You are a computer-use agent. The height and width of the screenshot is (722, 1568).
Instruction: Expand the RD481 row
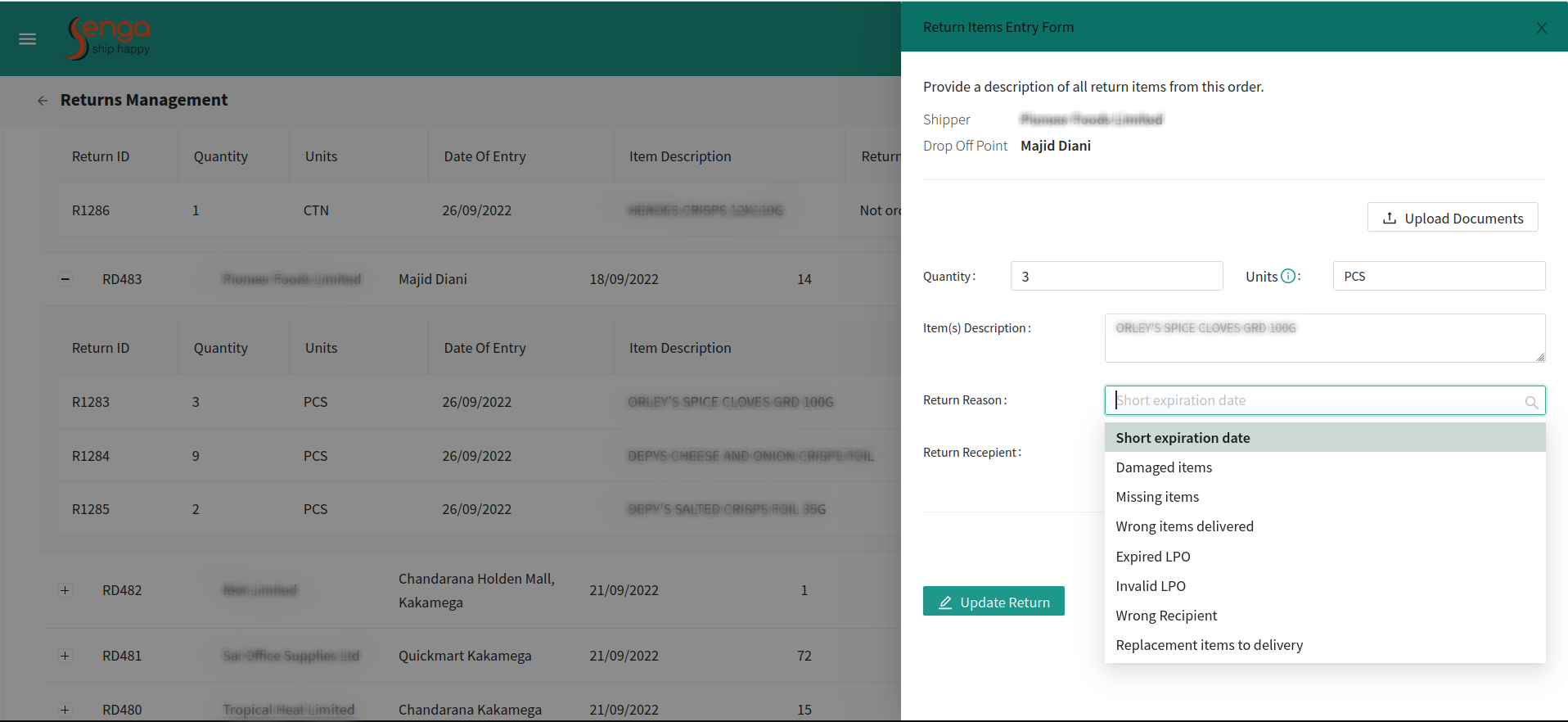click(65, 656)
